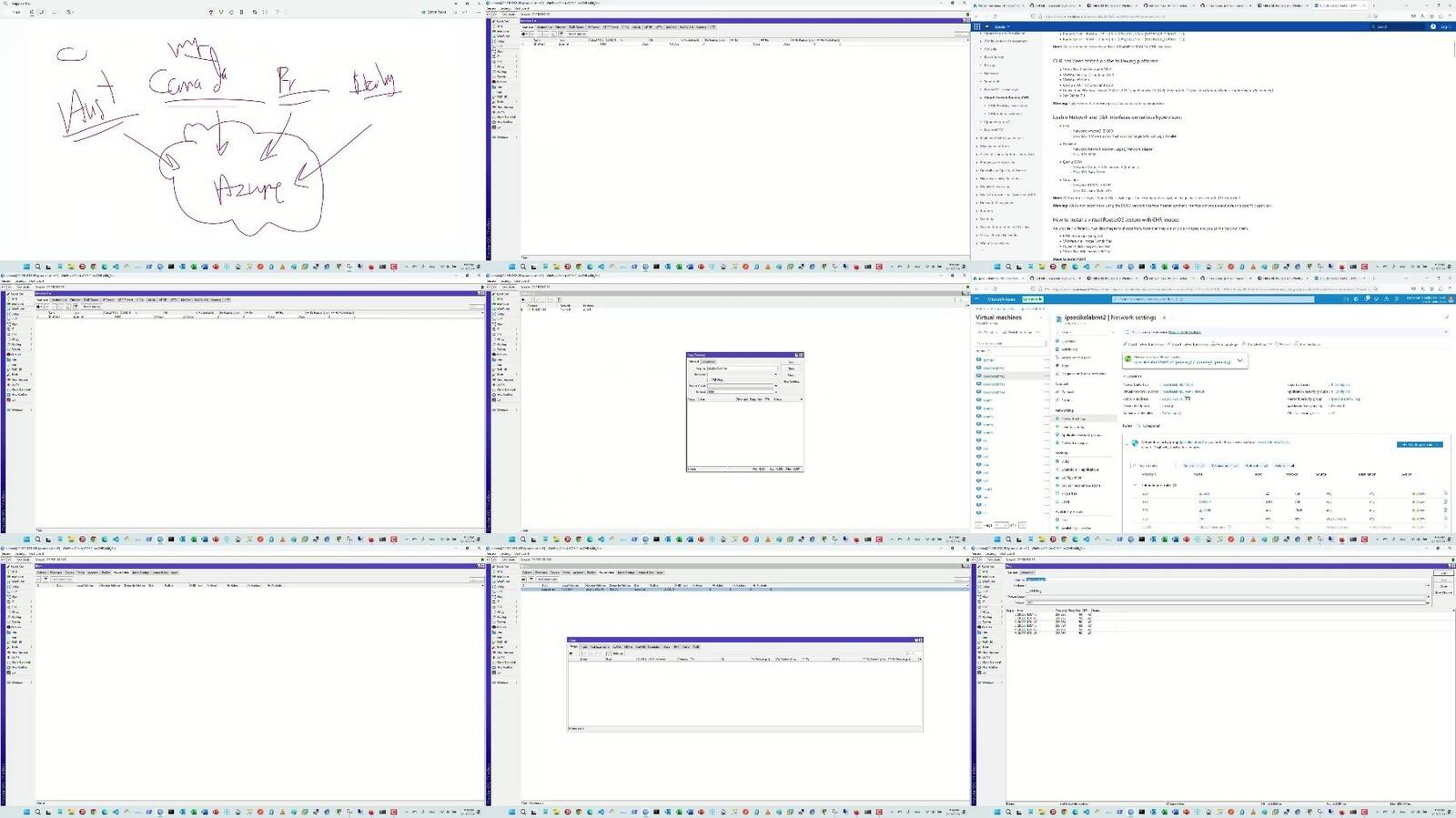The height and width of the screenshot is (818, 1456).
Task: Click the "Virtual machines" heading in the Azure portal
Action: [998, 318]
